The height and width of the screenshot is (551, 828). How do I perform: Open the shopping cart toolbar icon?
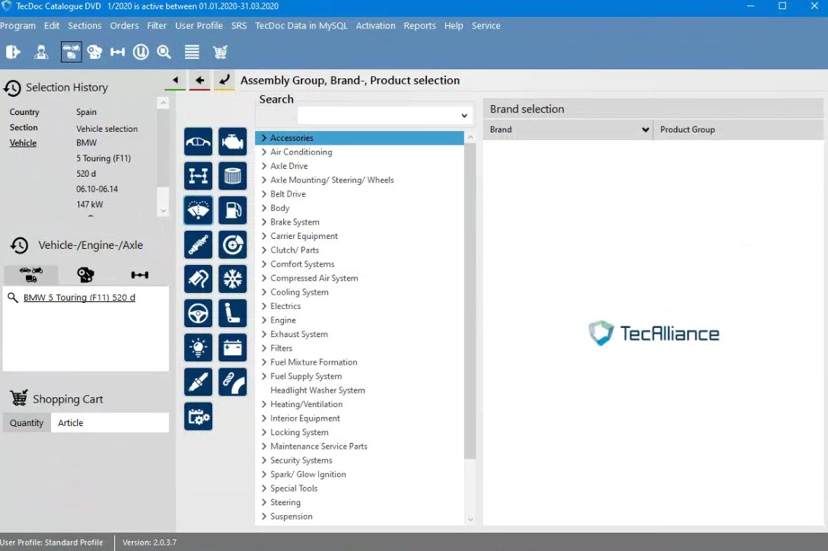[220, 52]
